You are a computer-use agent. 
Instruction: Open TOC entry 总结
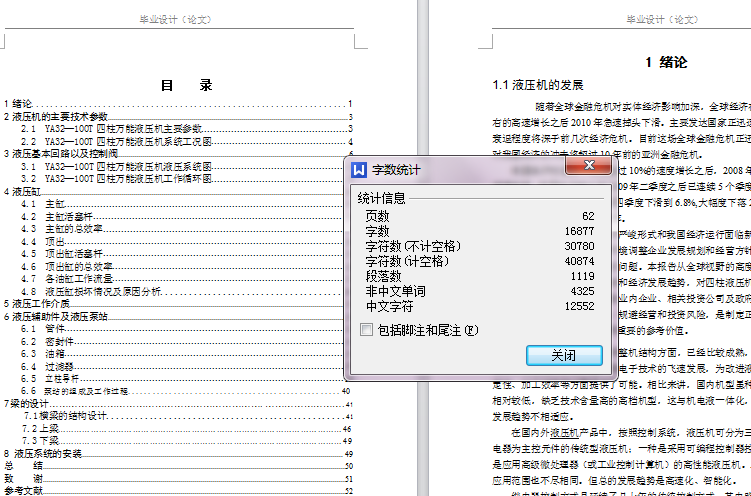tap(178, 465)
